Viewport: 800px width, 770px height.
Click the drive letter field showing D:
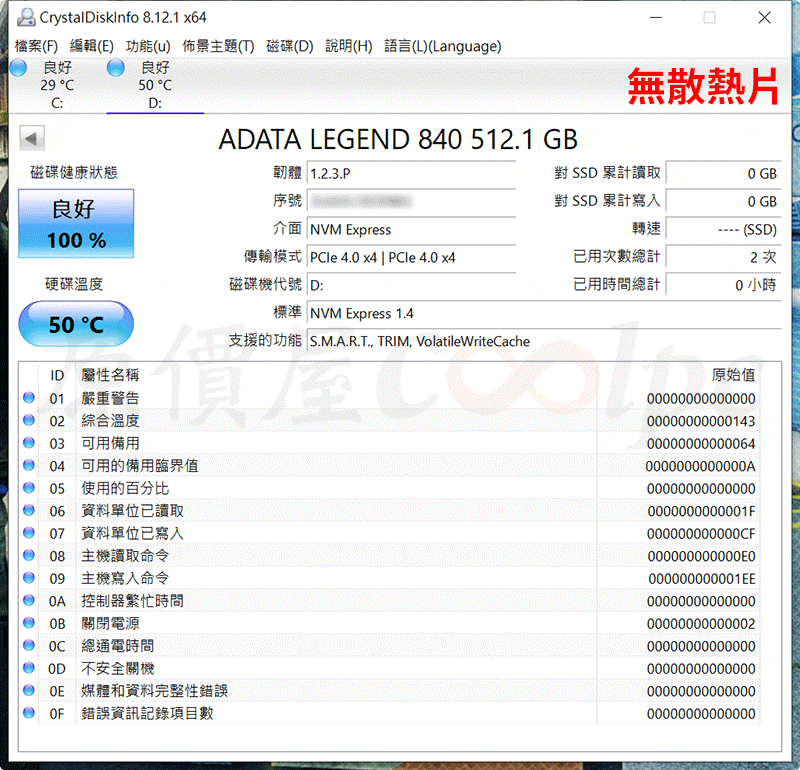[x=411, y=285]
